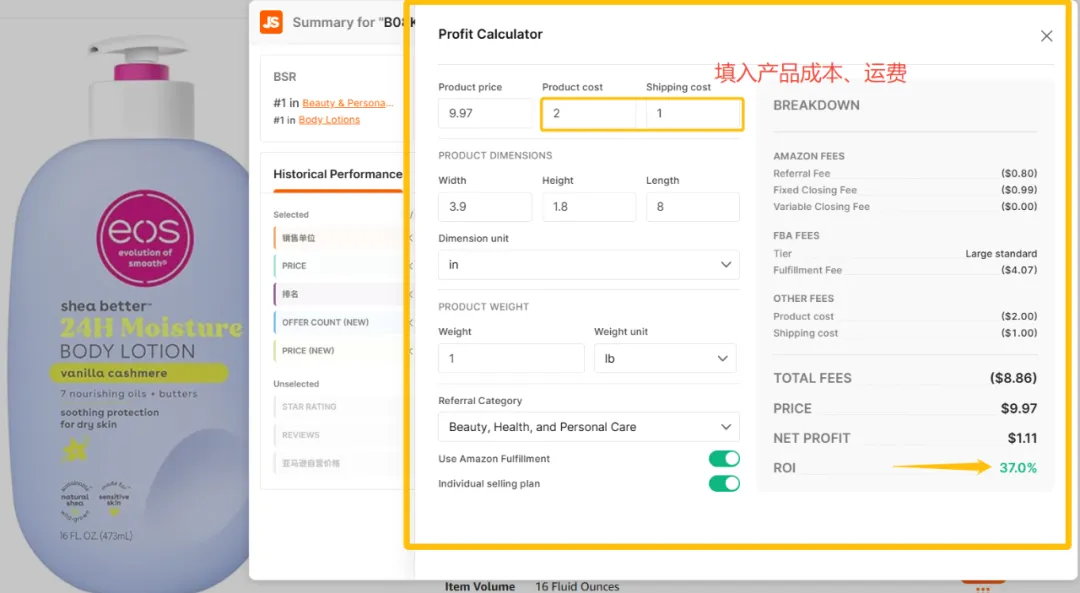Screen dimensions: 1080x593
Task: Close the Profit Calculator panel
Action: click(x=1046, y=35)
